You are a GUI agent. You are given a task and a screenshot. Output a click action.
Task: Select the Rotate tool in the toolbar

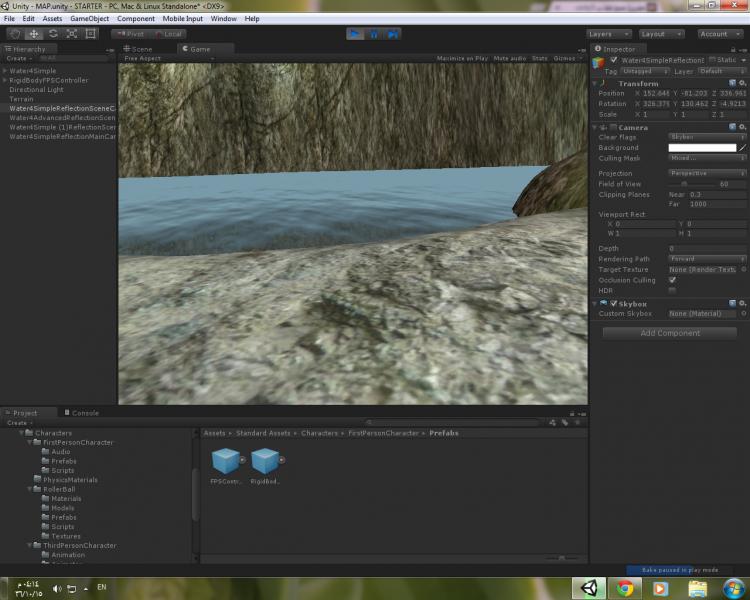click(53, 34)
